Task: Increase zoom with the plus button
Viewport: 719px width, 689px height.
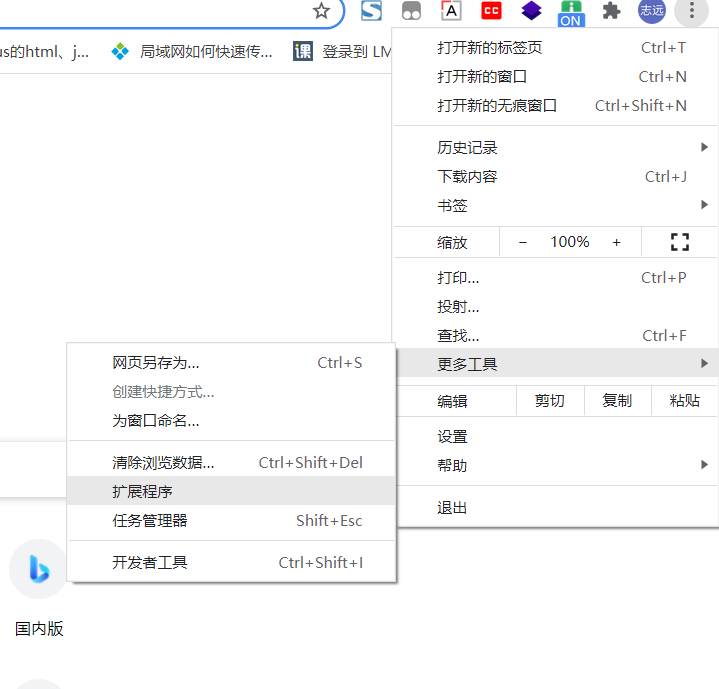Action: tap(616, 242)
